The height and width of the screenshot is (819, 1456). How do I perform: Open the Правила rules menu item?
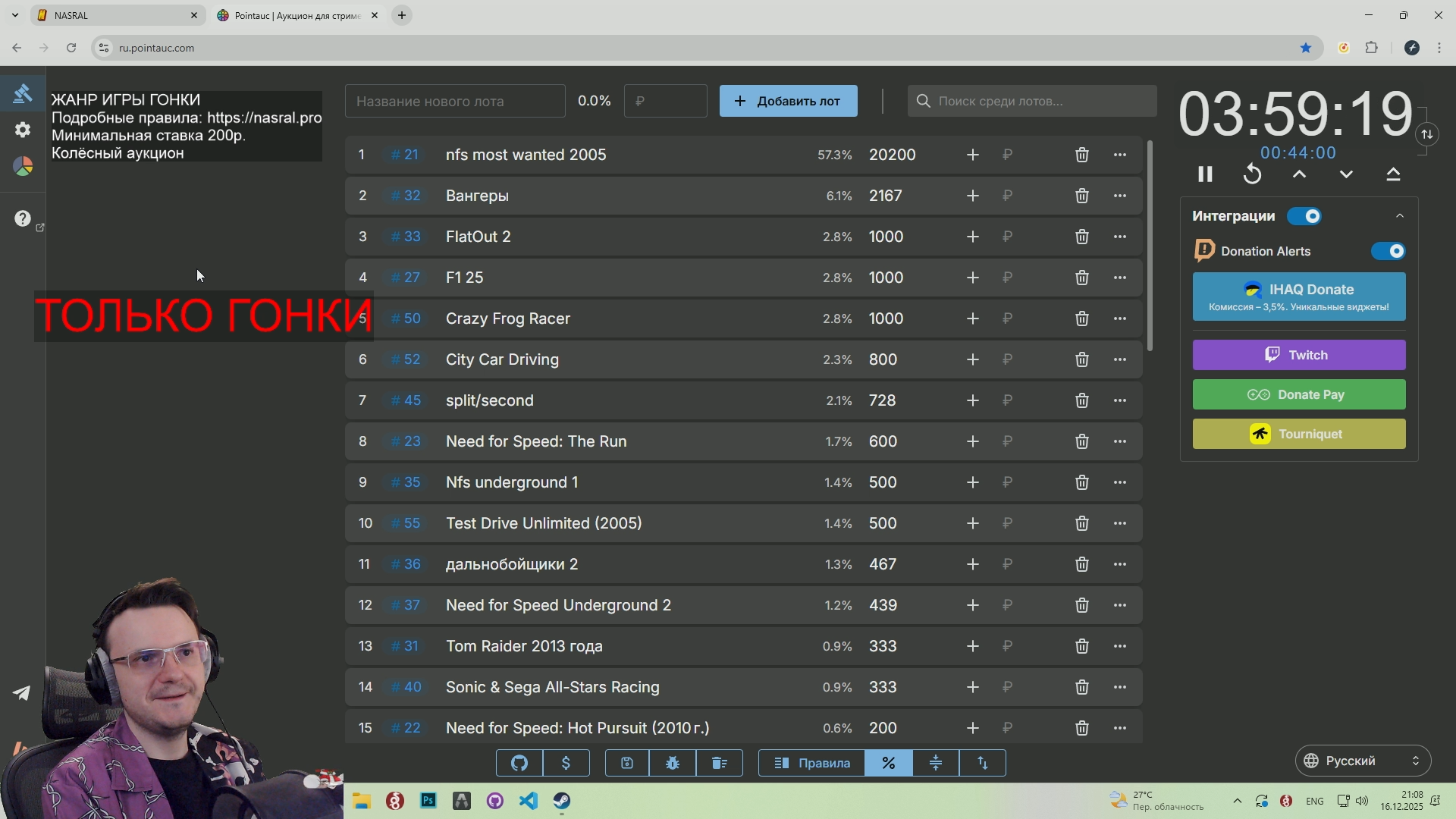click(x=812, y=763)
